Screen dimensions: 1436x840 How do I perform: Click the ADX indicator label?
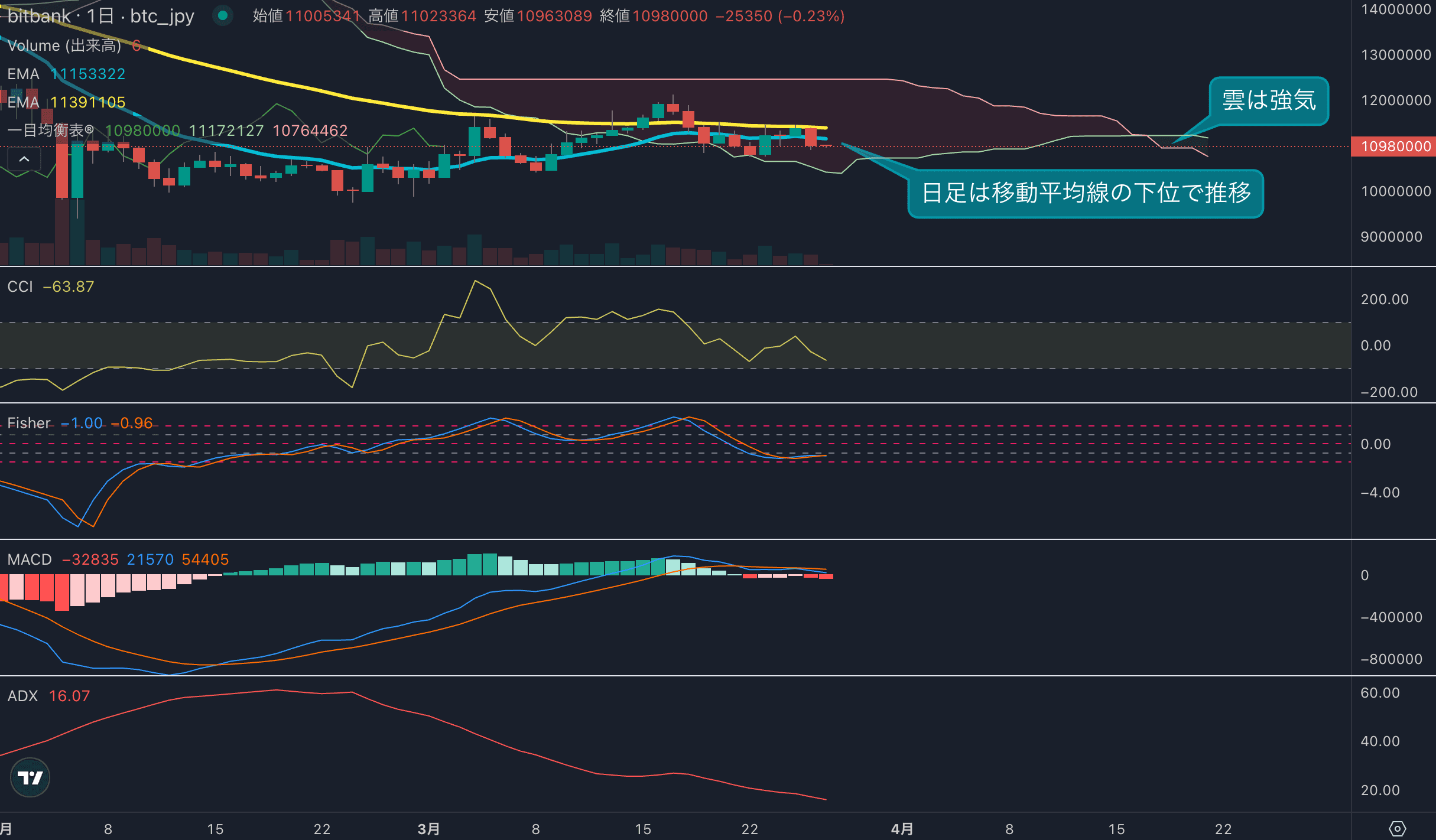point(22,696)
